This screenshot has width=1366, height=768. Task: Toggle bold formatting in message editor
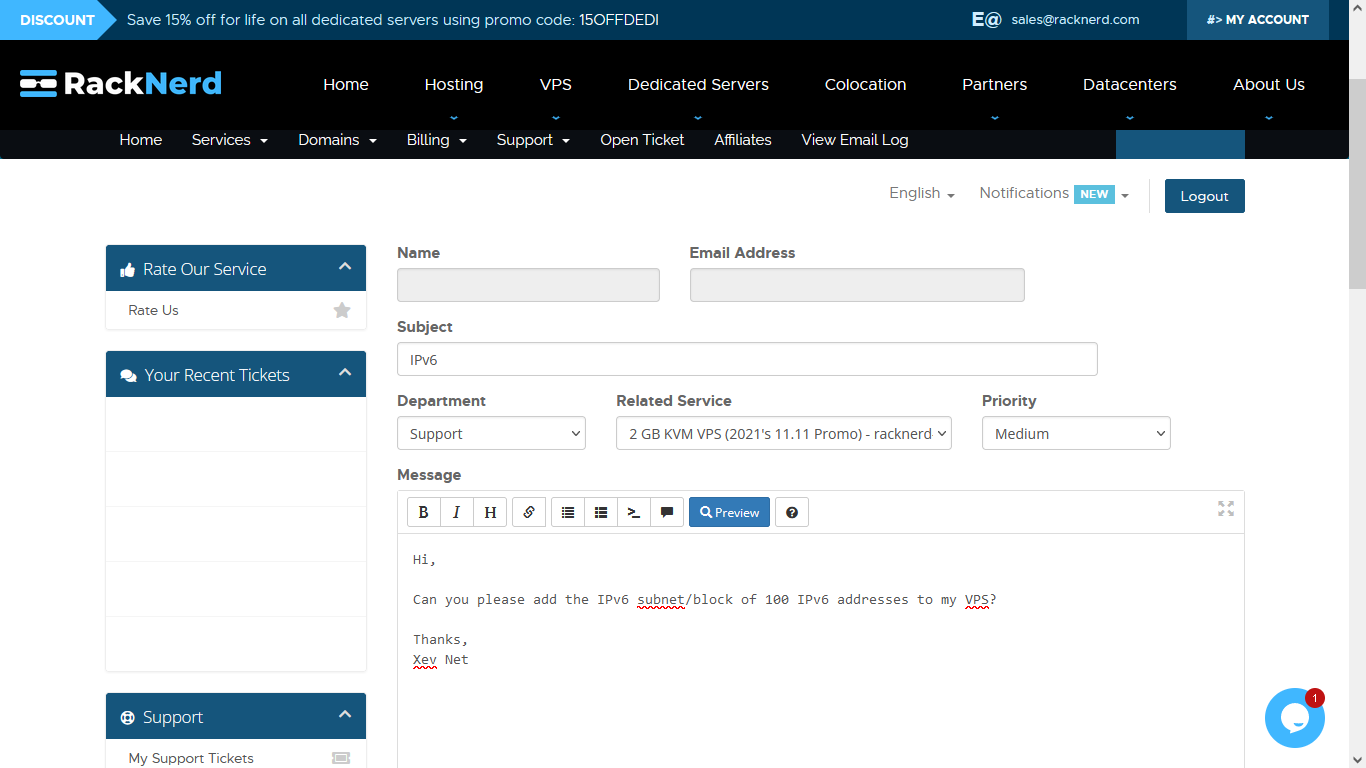tap(423, 512)
